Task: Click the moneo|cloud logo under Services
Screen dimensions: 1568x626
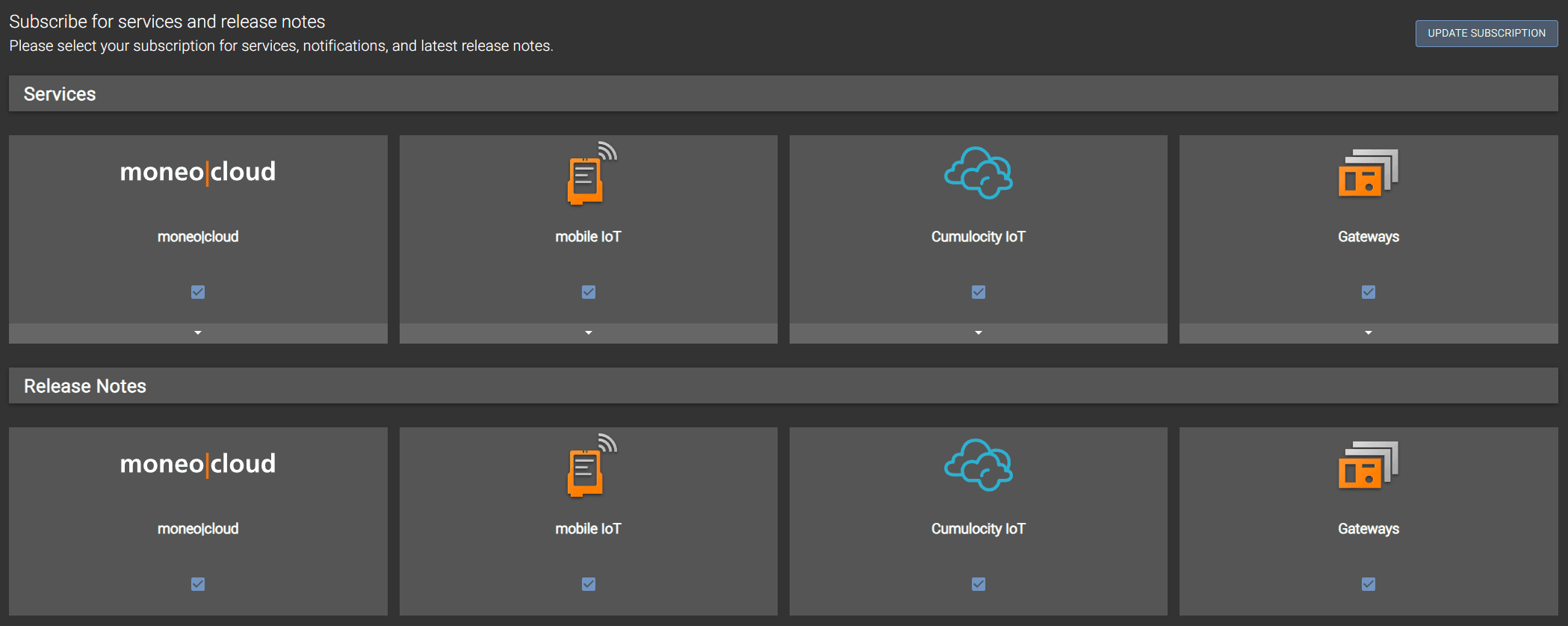Action: (198, 172)
